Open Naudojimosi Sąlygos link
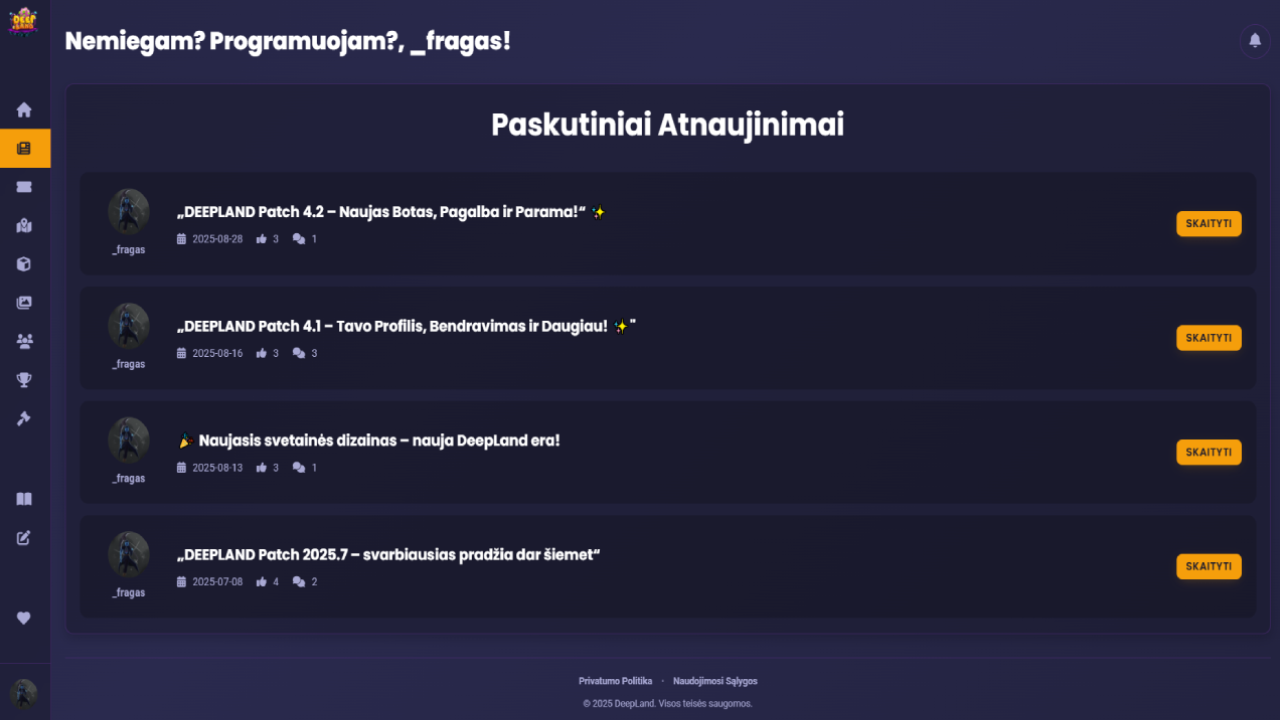Image resolution: width=1280 pixels, height=720 pixels. tap(715, 681)
